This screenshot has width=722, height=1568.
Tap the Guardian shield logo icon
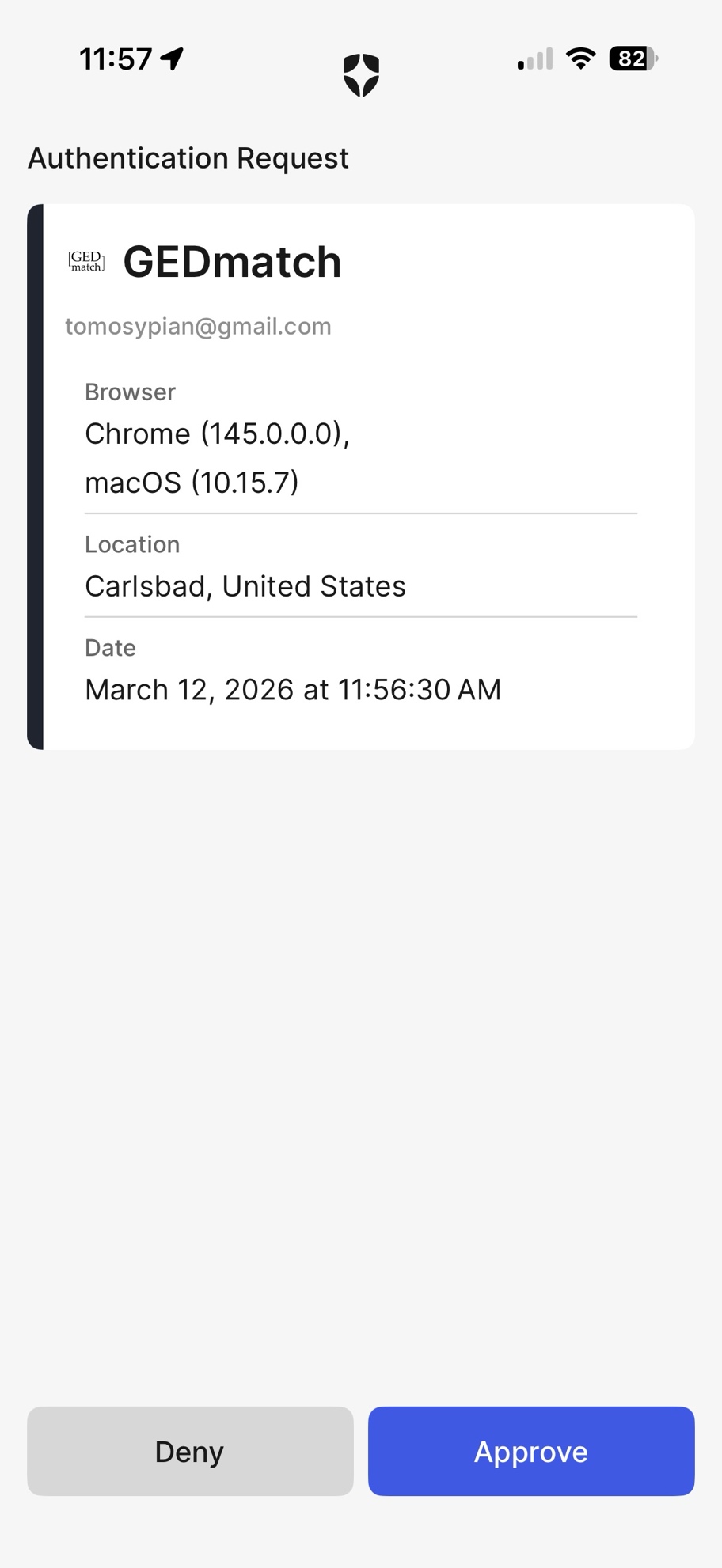361,75
